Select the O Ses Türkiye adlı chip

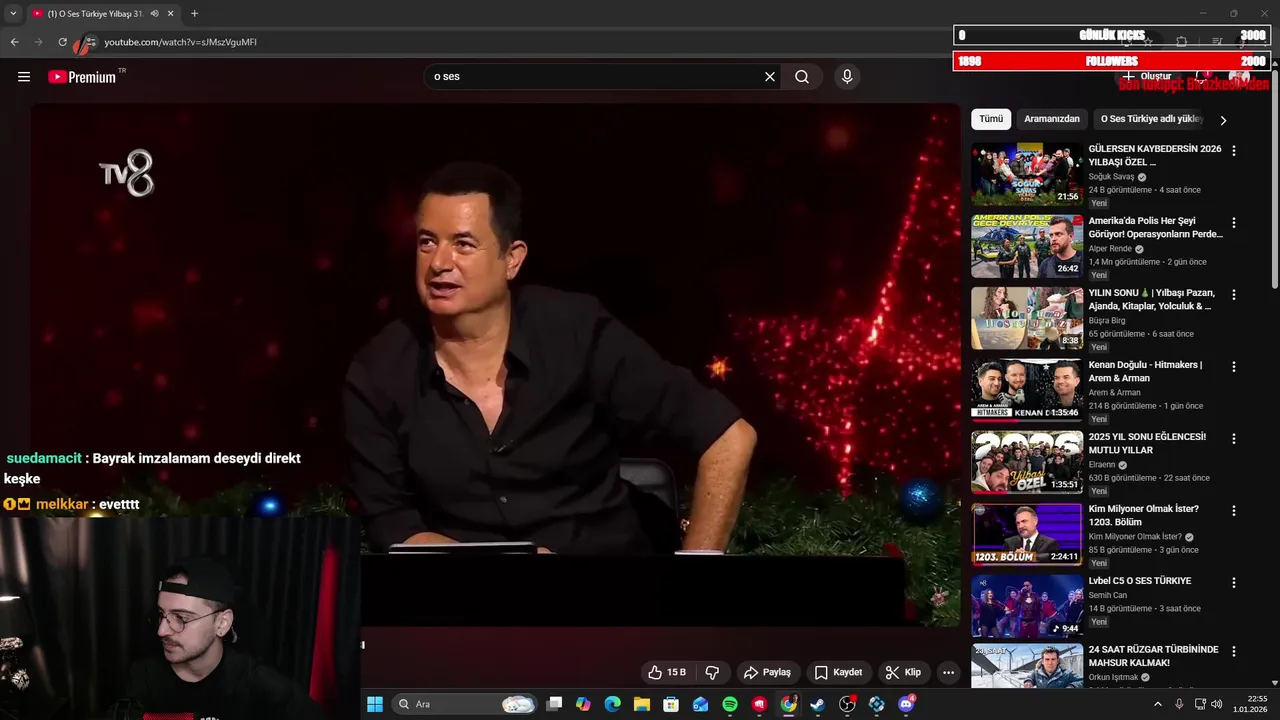tap(1151, 119)
